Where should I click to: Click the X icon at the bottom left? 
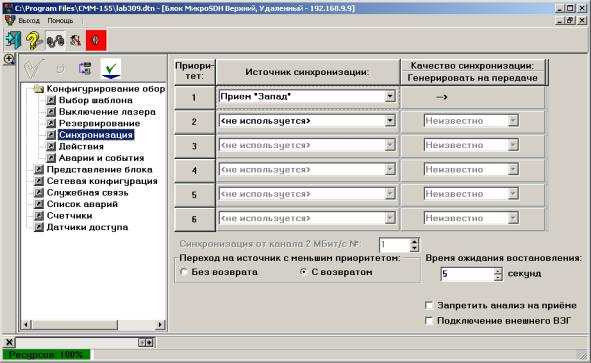pos(9,342)
